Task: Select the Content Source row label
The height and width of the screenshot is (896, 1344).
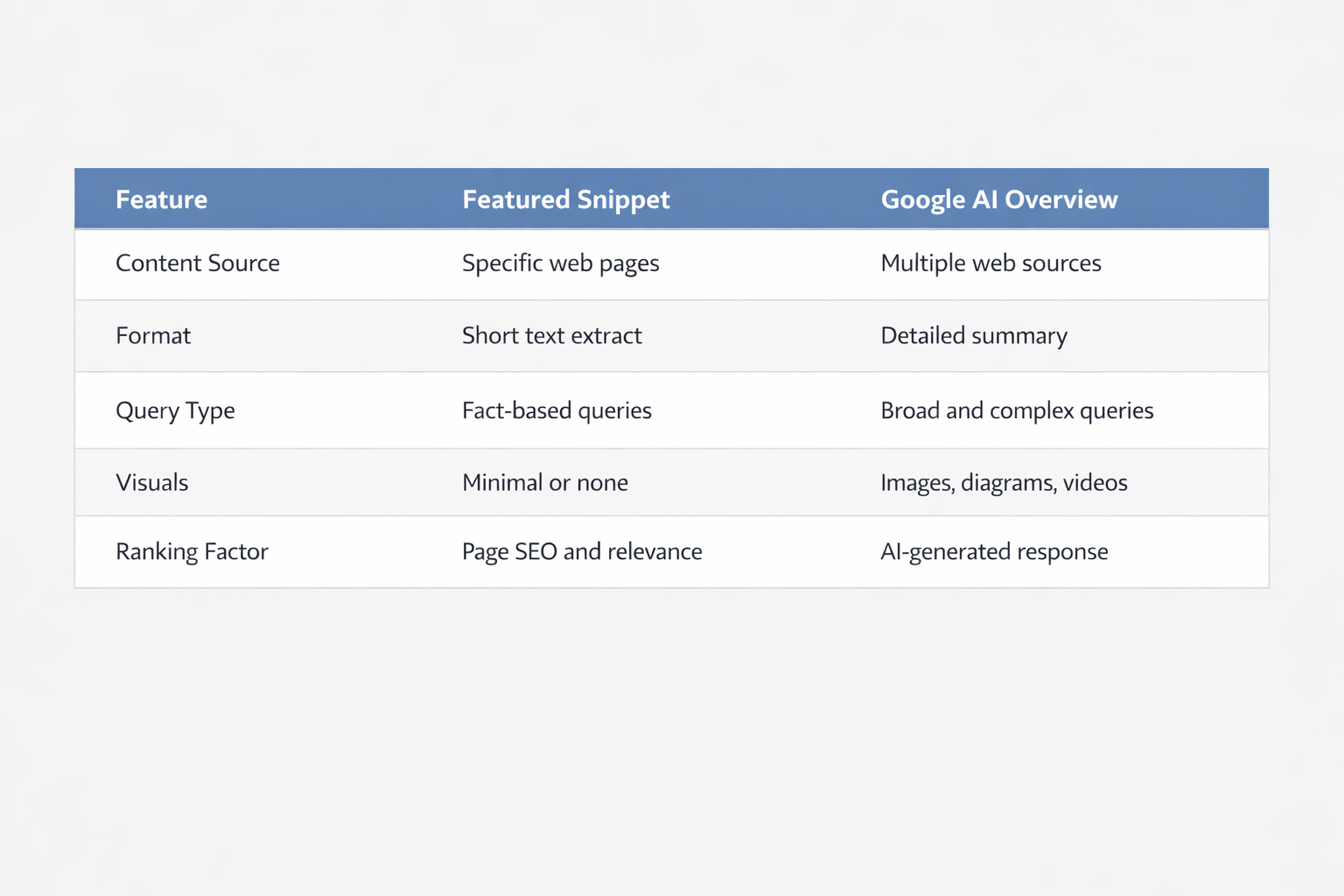Action: point(198,263)
